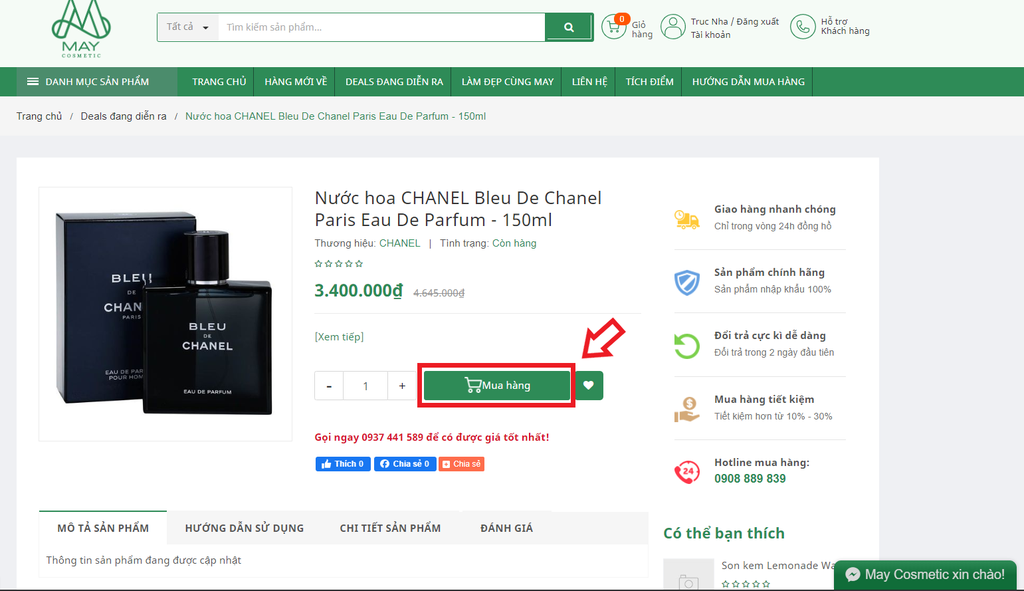Click the quantity input field
Image resolution: width=1024 pixels, height=591 pixels.
pos(365,386)
